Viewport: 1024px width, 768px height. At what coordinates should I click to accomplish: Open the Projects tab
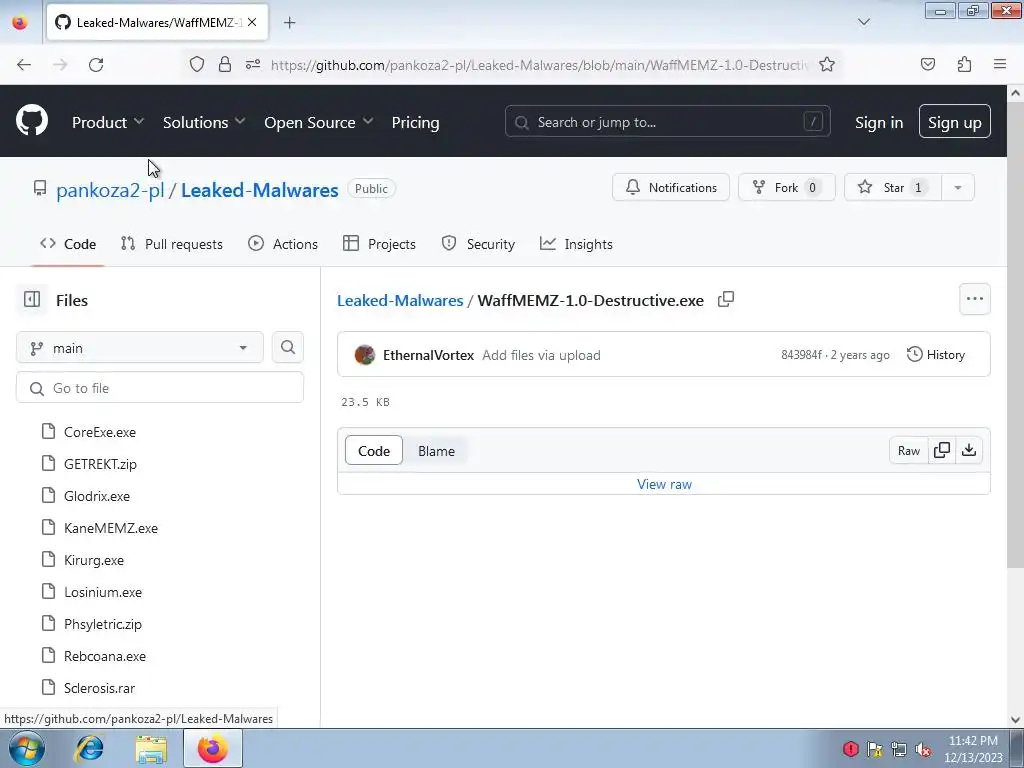[x=379, y=244]
